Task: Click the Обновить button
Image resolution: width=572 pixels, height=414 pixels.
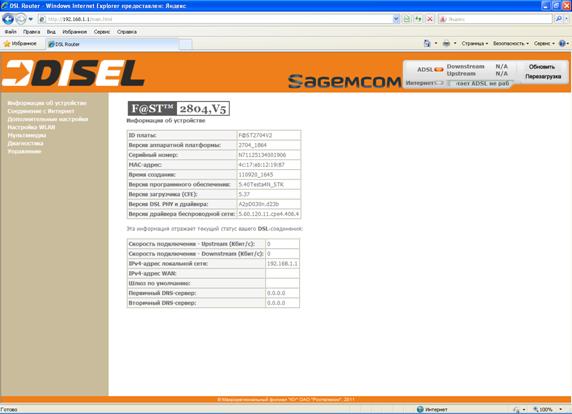Action: [542, 67]
